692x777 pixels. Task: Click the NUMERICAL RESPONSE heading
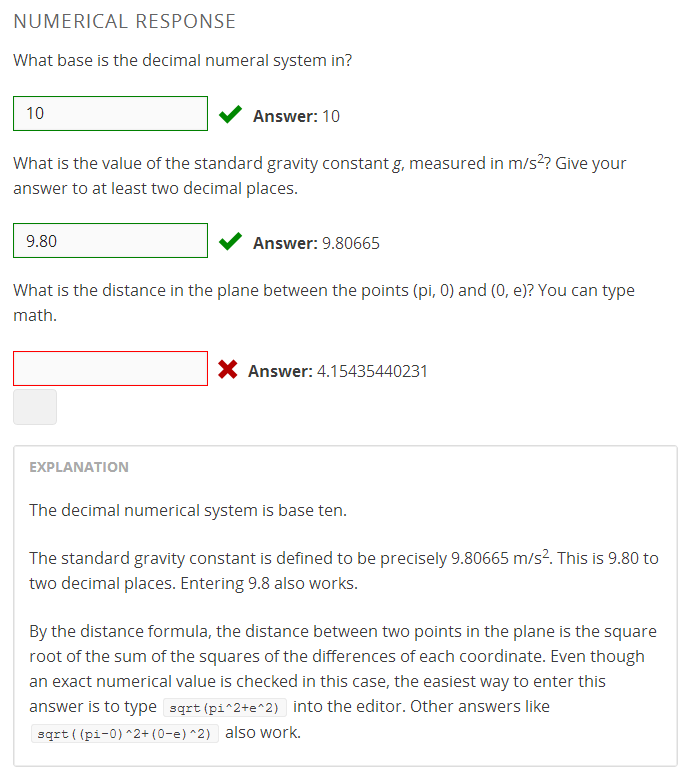tap(125, 21)
